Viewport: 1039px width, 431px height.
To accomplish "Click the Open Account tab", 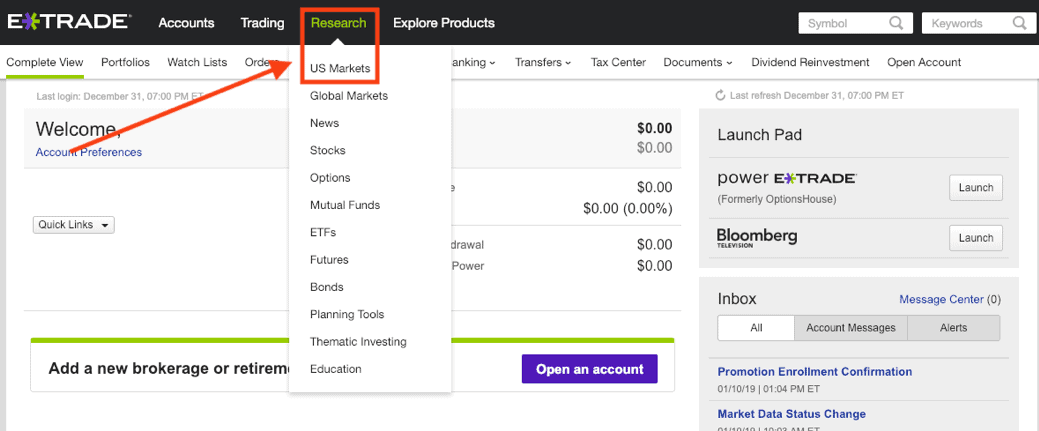I will tap(924, 62).
